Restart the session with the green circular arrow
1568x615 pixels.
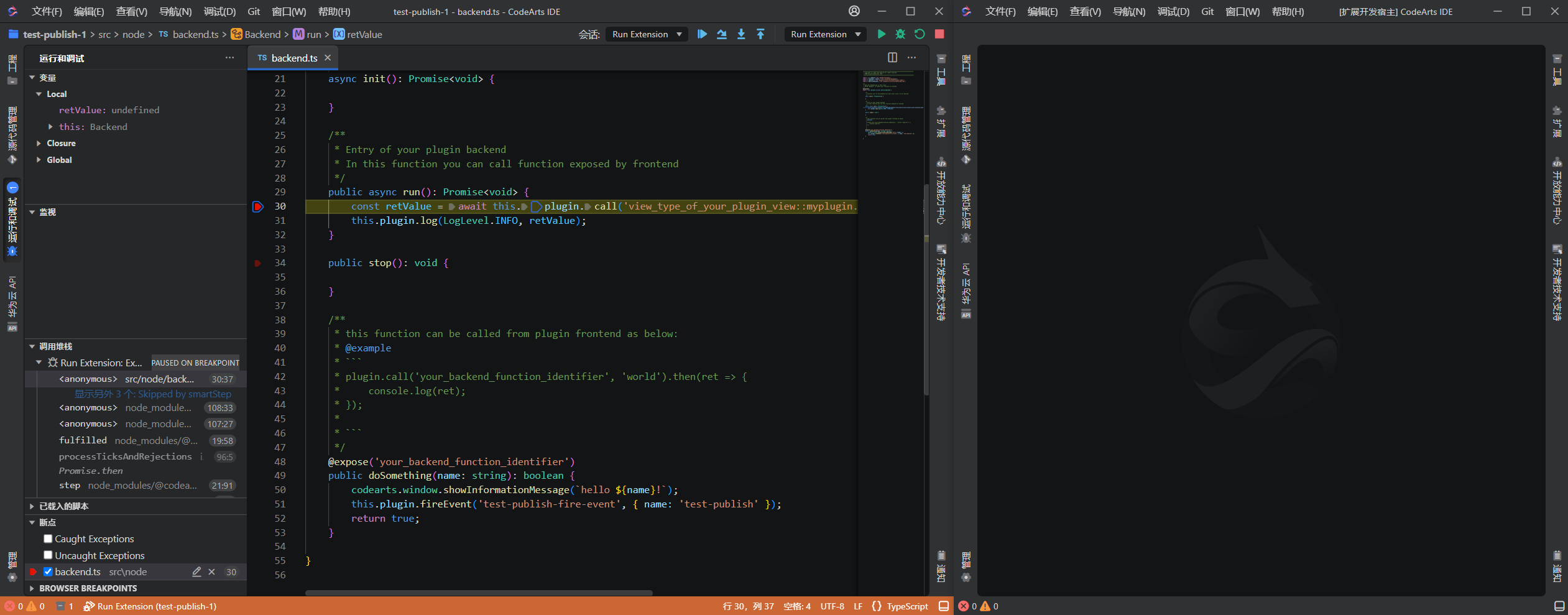coord(920,34)
